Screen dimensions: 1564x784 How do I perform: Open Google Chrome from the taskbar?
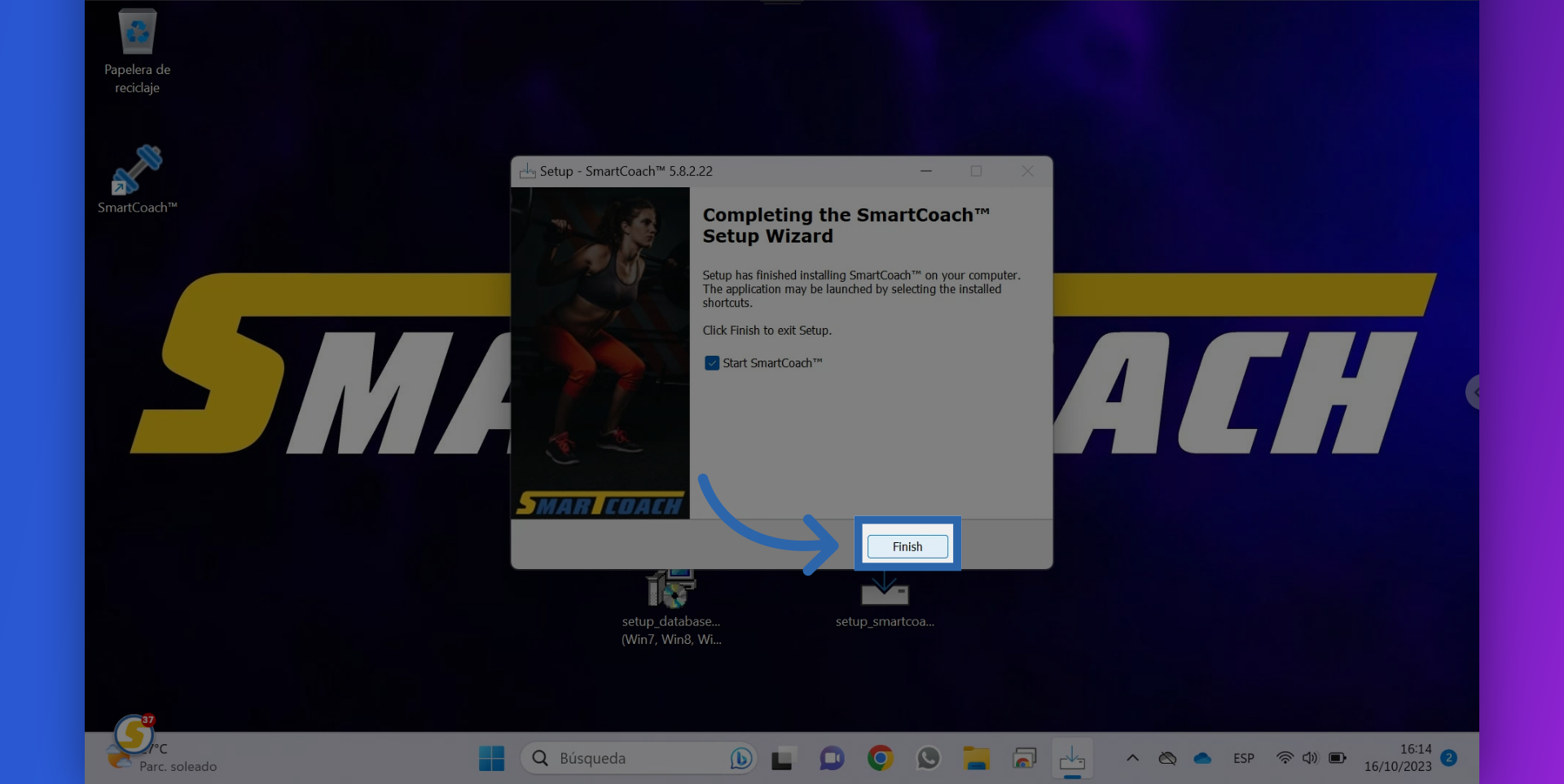(880, 759)
